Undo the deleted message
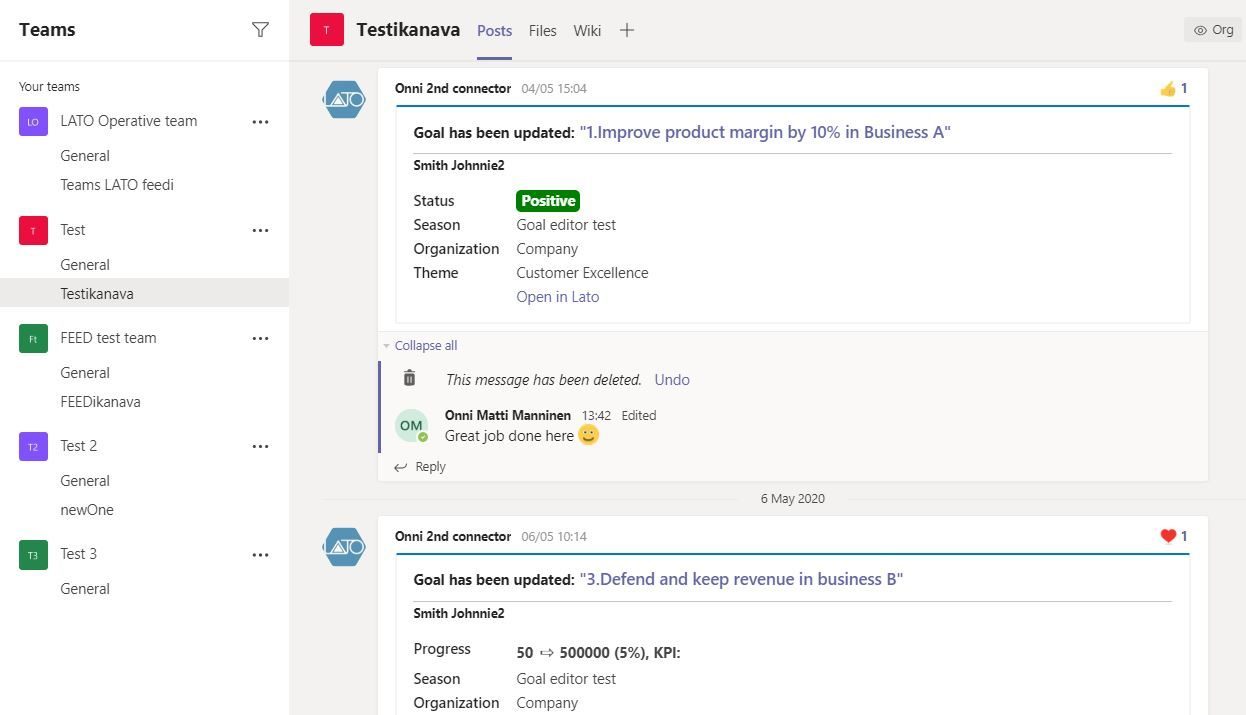Viewport: 1246px width, 715px height. click(671, 380)
